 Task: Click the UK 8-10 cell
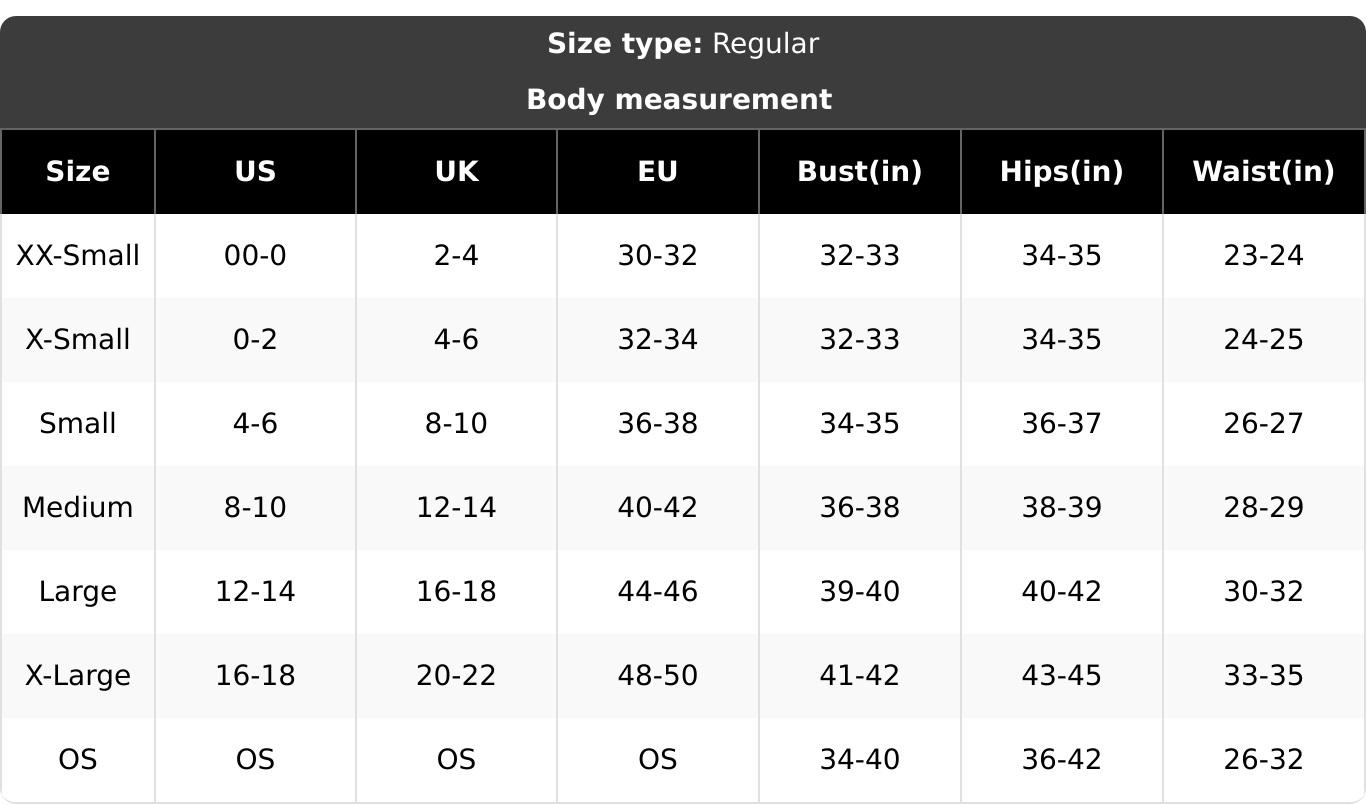456,423
